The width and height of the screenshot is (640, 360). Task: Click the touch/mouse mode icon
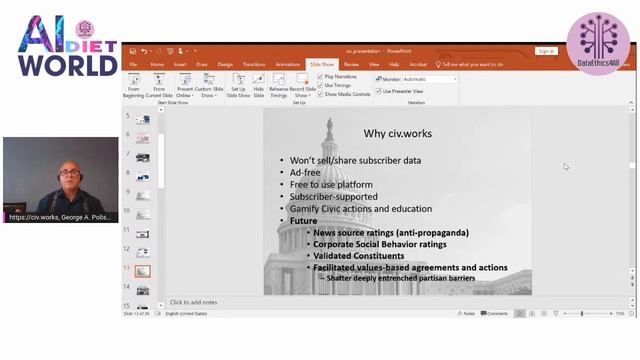[181, 51]
